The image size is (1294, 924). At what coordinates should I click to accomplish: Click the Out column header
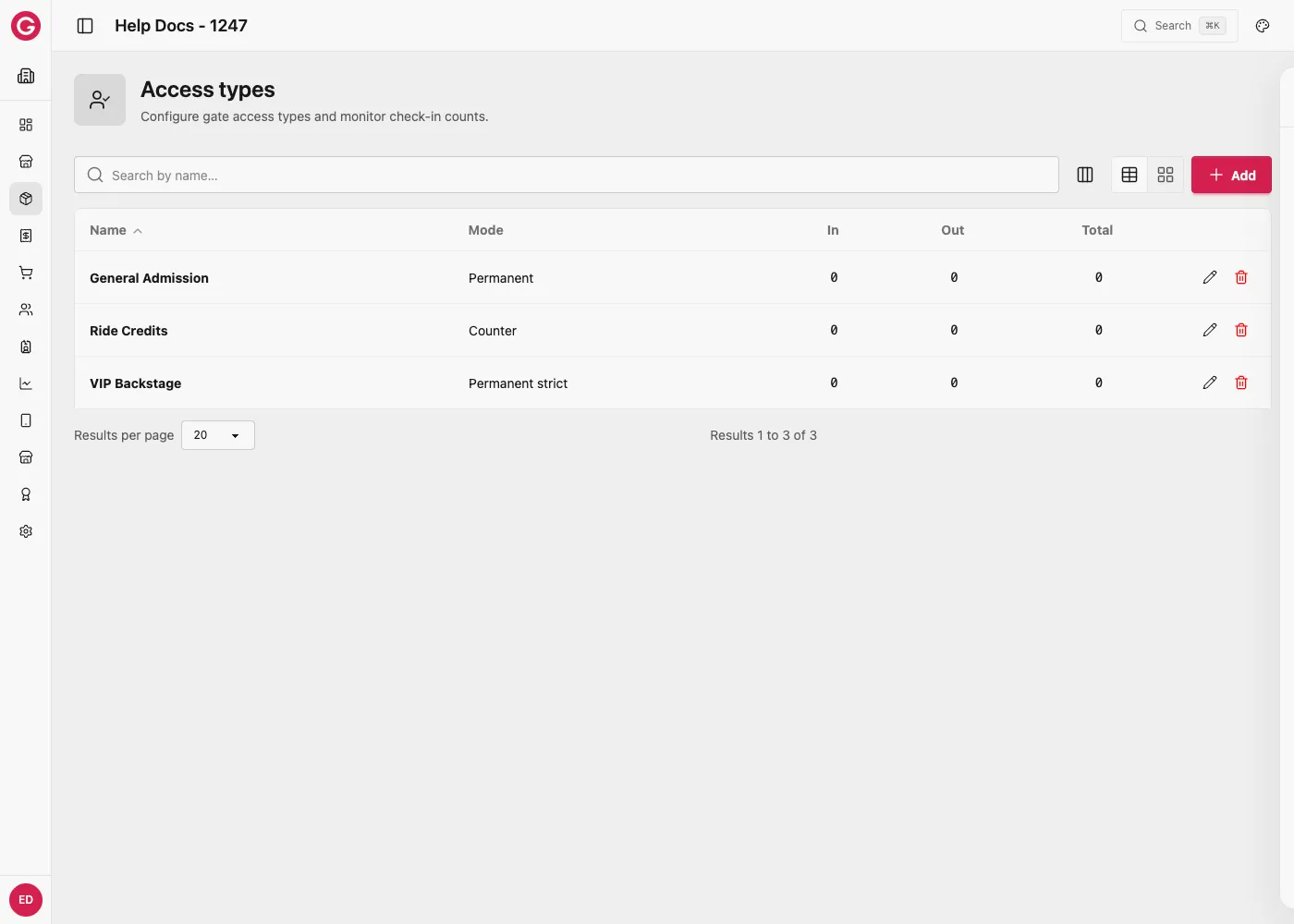pos(953,230)
